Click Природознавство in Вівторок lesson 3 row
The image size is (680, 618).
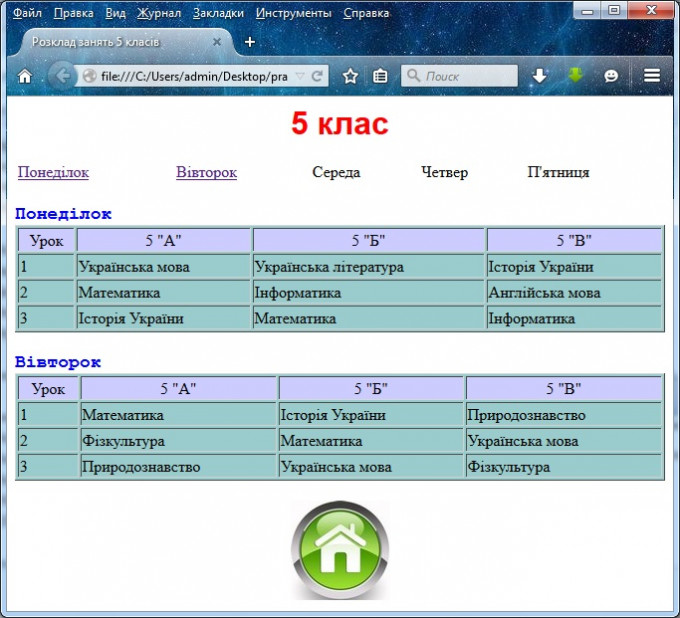click(178, 467)
